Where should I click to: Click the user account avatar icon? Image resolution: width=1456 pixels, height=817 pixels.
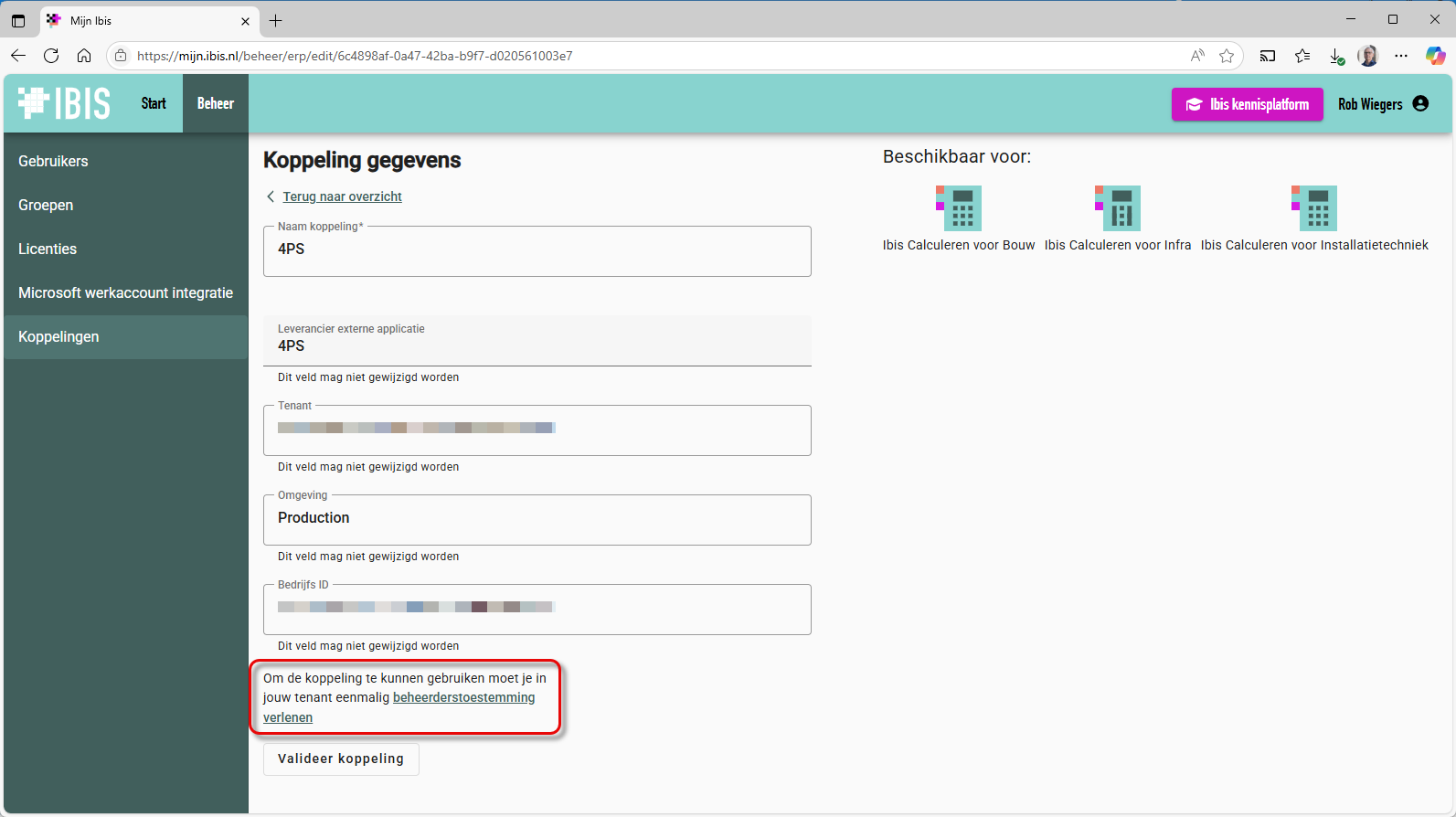pyautogui.click(x=1420, y=104)
